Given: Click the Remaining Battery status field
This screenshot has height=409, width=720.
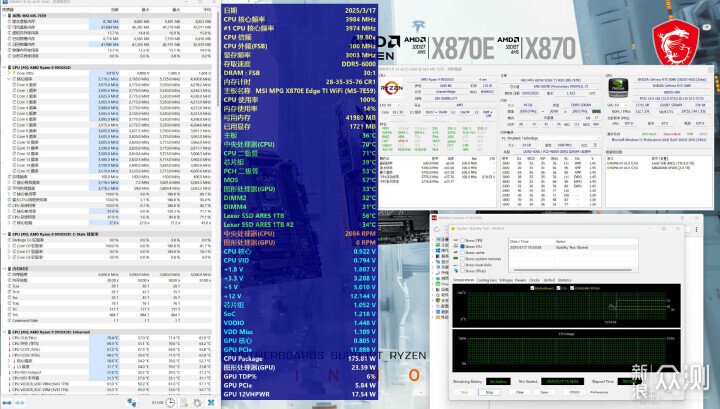Looking at the screenshot, I should pyautogui.click(x=498, y=381).
